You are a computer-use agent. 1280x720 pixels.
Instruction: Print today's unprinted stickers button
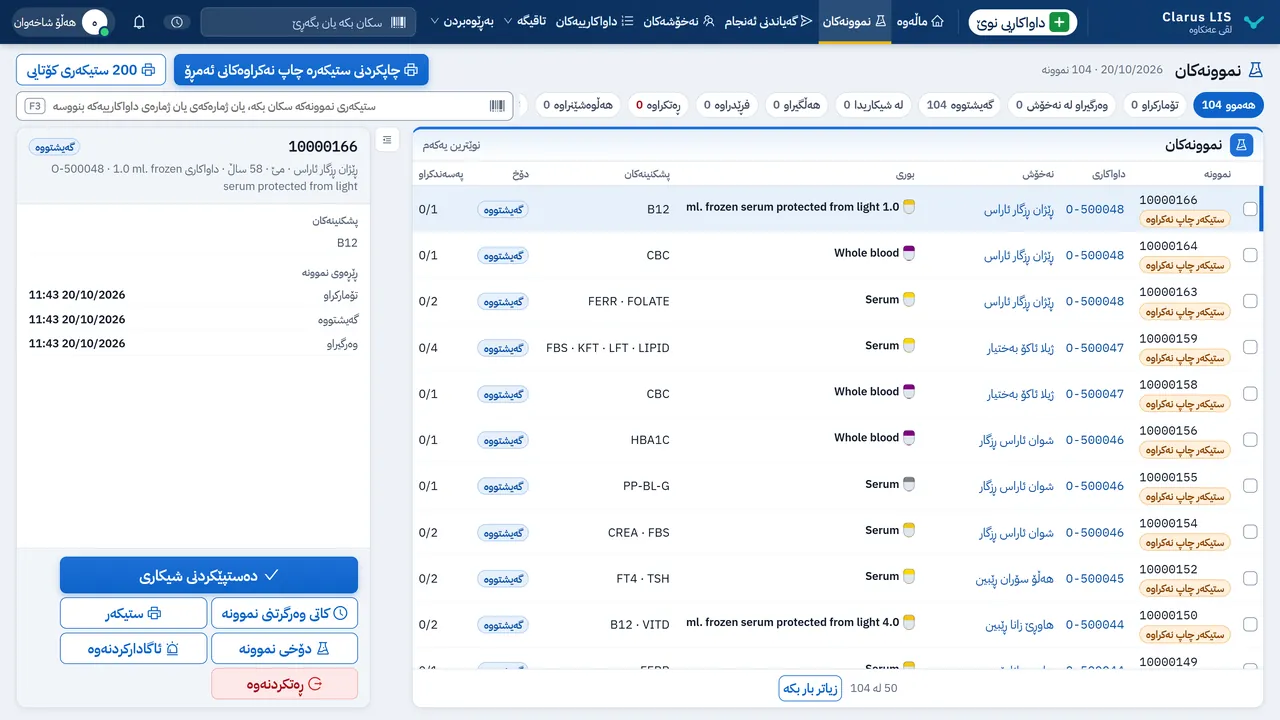point(301,70)
